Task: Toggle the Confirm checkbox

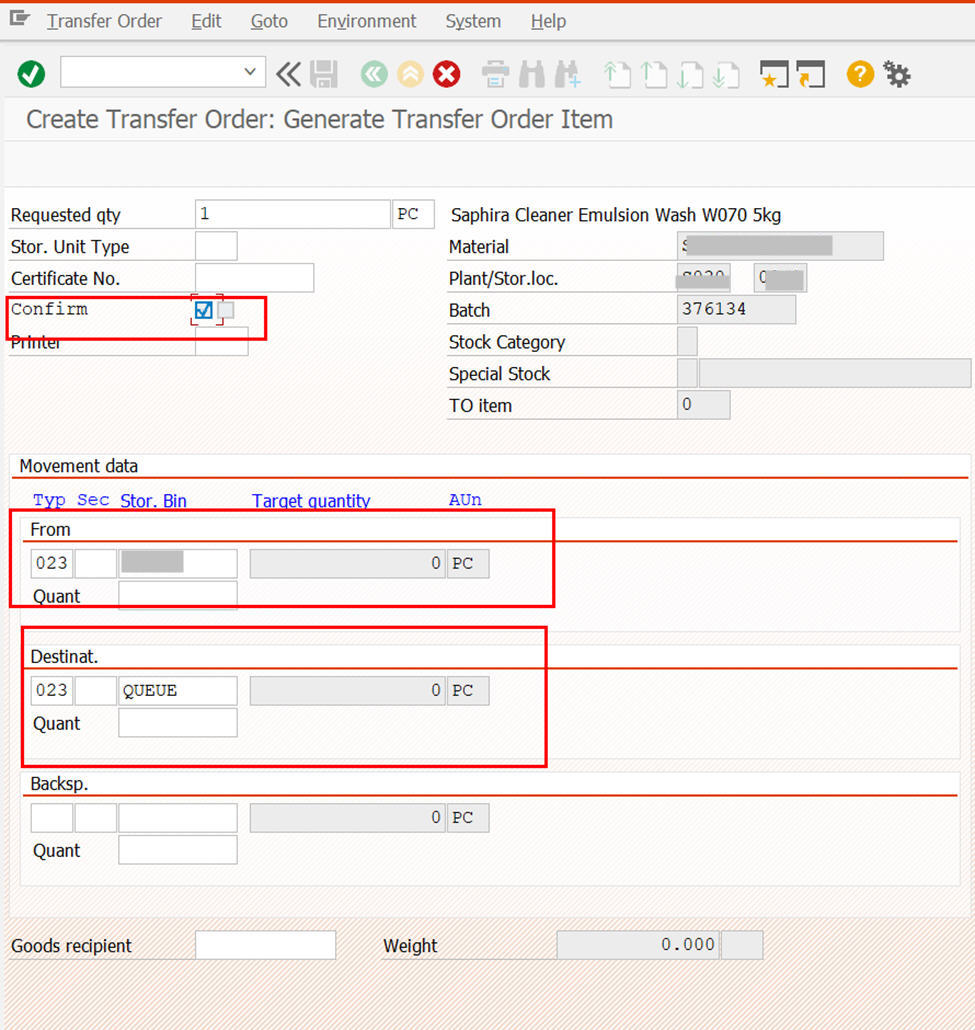Action: coord(204,310)
